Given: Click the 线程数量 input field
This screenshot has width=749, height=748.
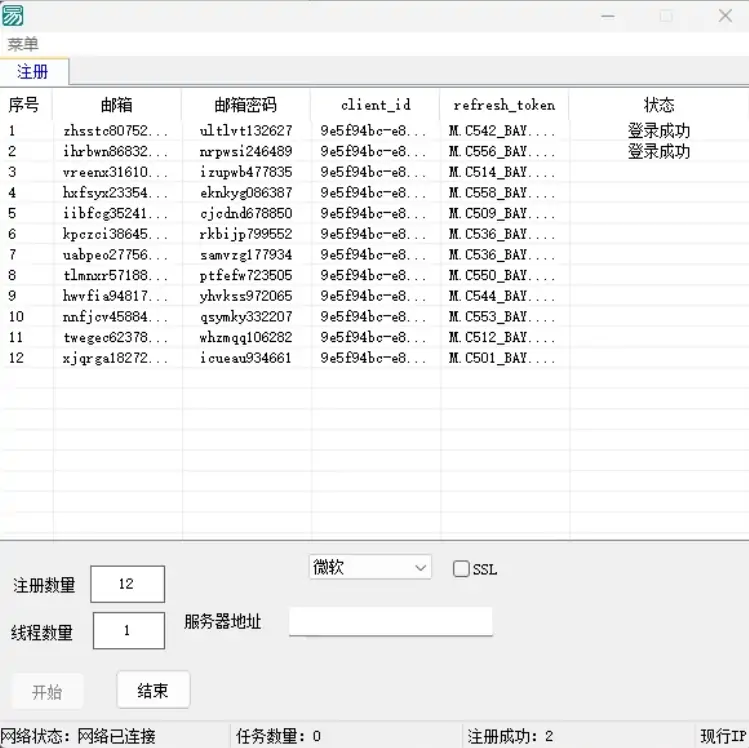Looking at the screenshot, I should click(x=128, y=630).
